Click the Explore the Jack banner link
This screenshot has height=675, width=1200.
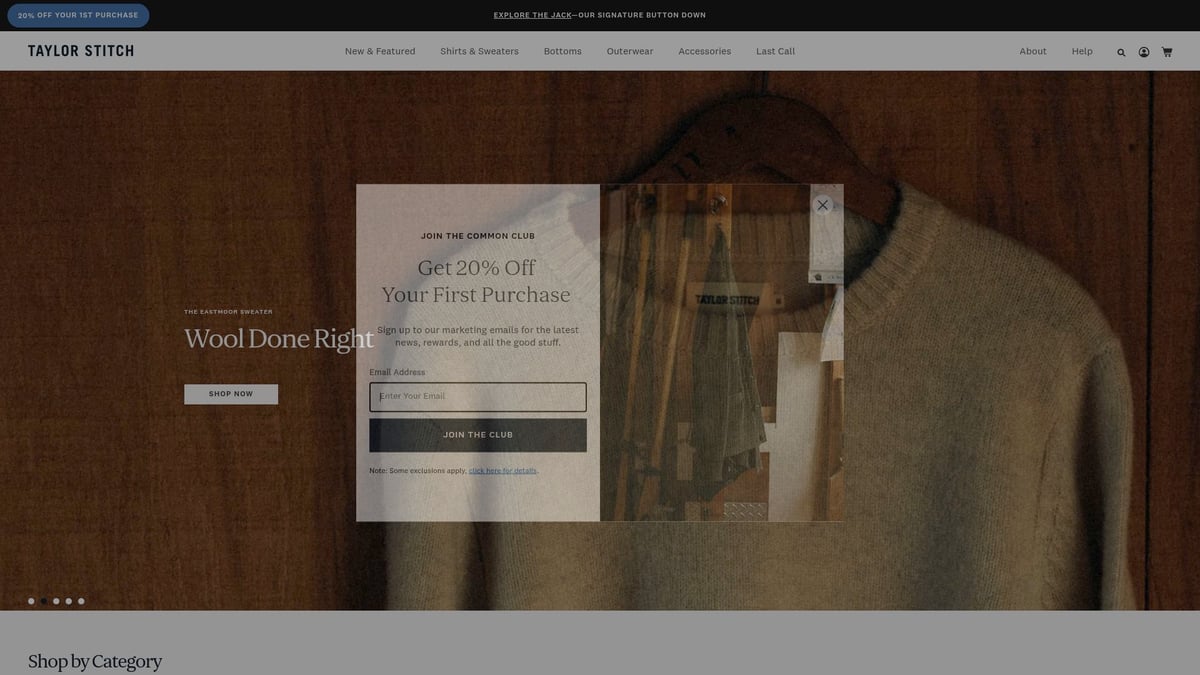(533, 15)
